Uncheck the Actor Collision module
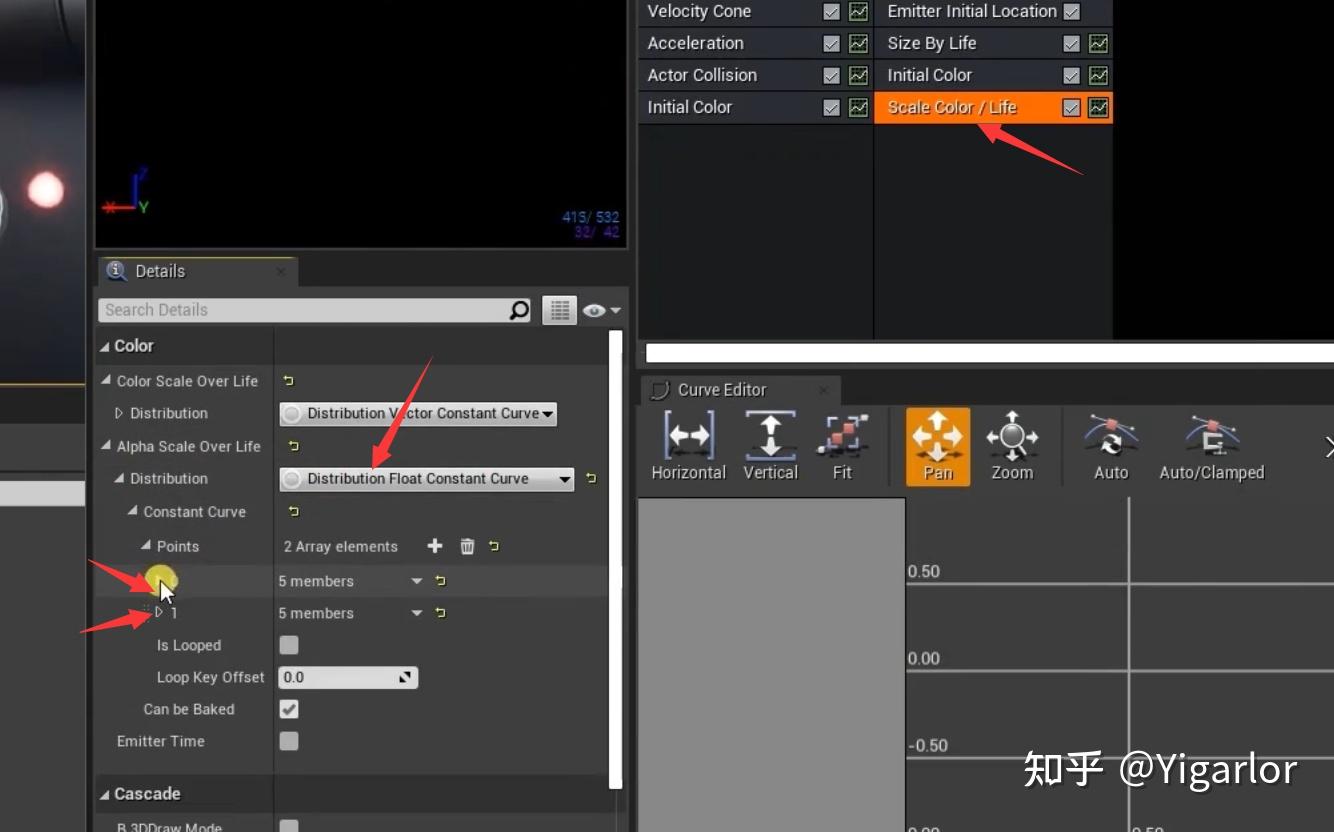1334x832 pixels. point(831,76)
